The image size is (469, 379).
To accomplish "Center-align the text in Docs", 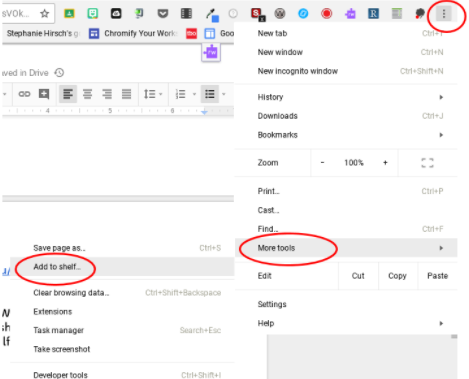I will click(87, 94).
